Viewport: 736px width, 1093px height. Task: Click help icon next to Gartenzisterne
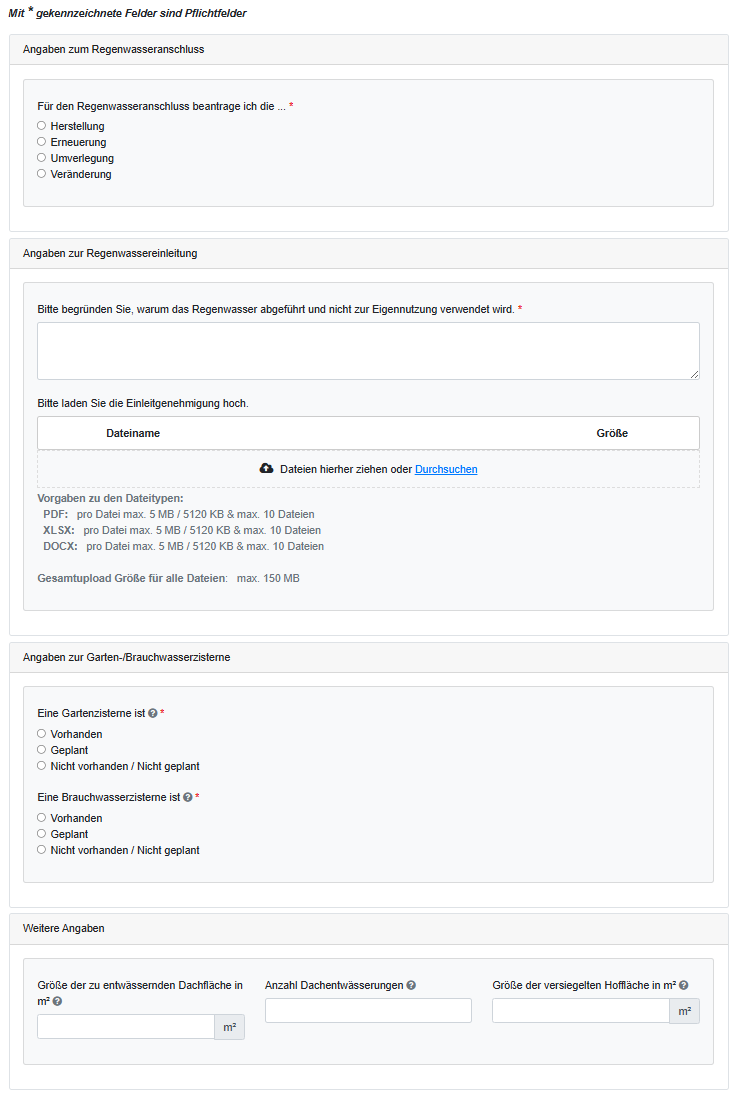[x=153, y=714]
